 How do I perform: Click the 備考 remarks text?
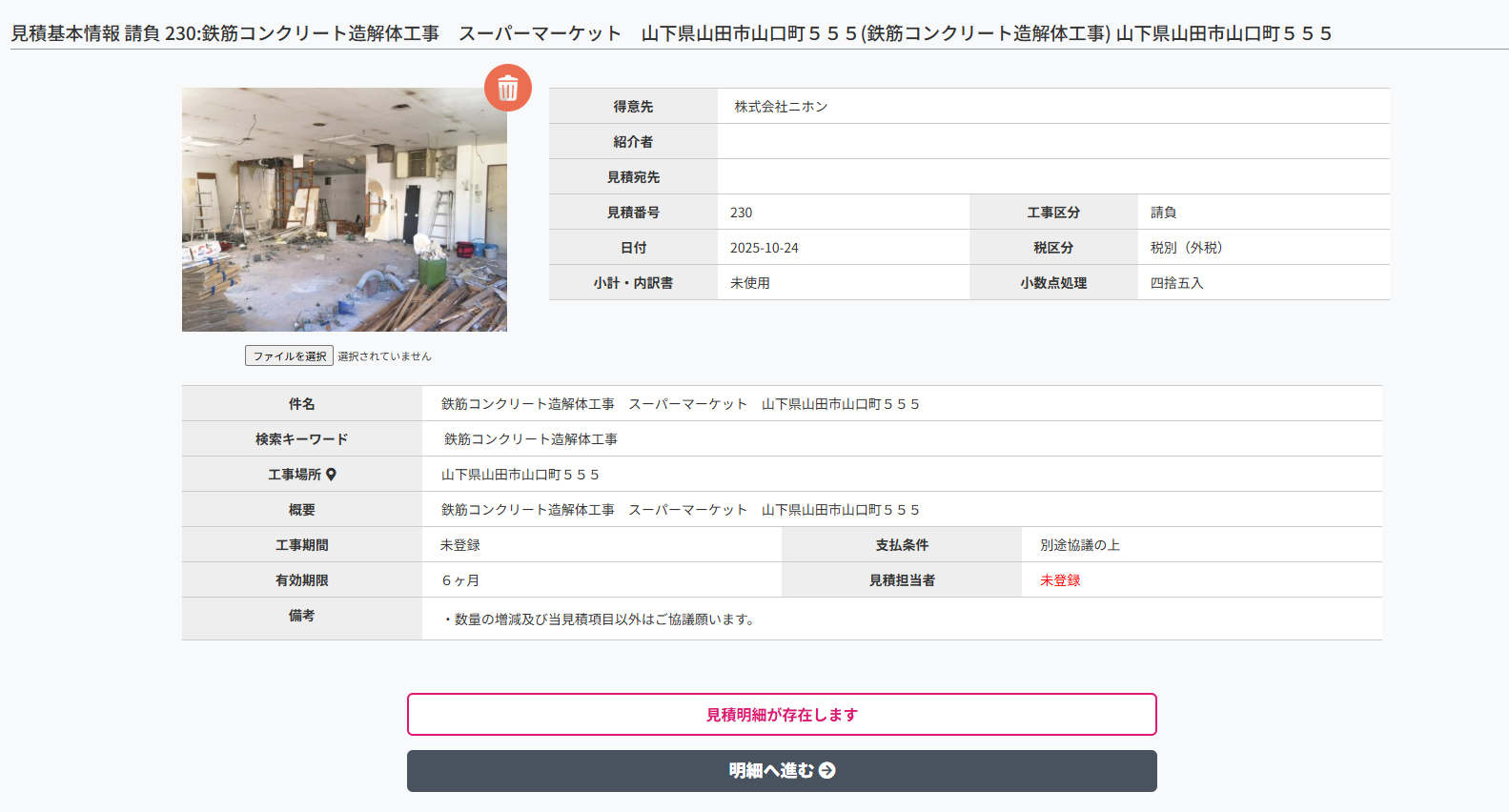[x=601, y=619]
